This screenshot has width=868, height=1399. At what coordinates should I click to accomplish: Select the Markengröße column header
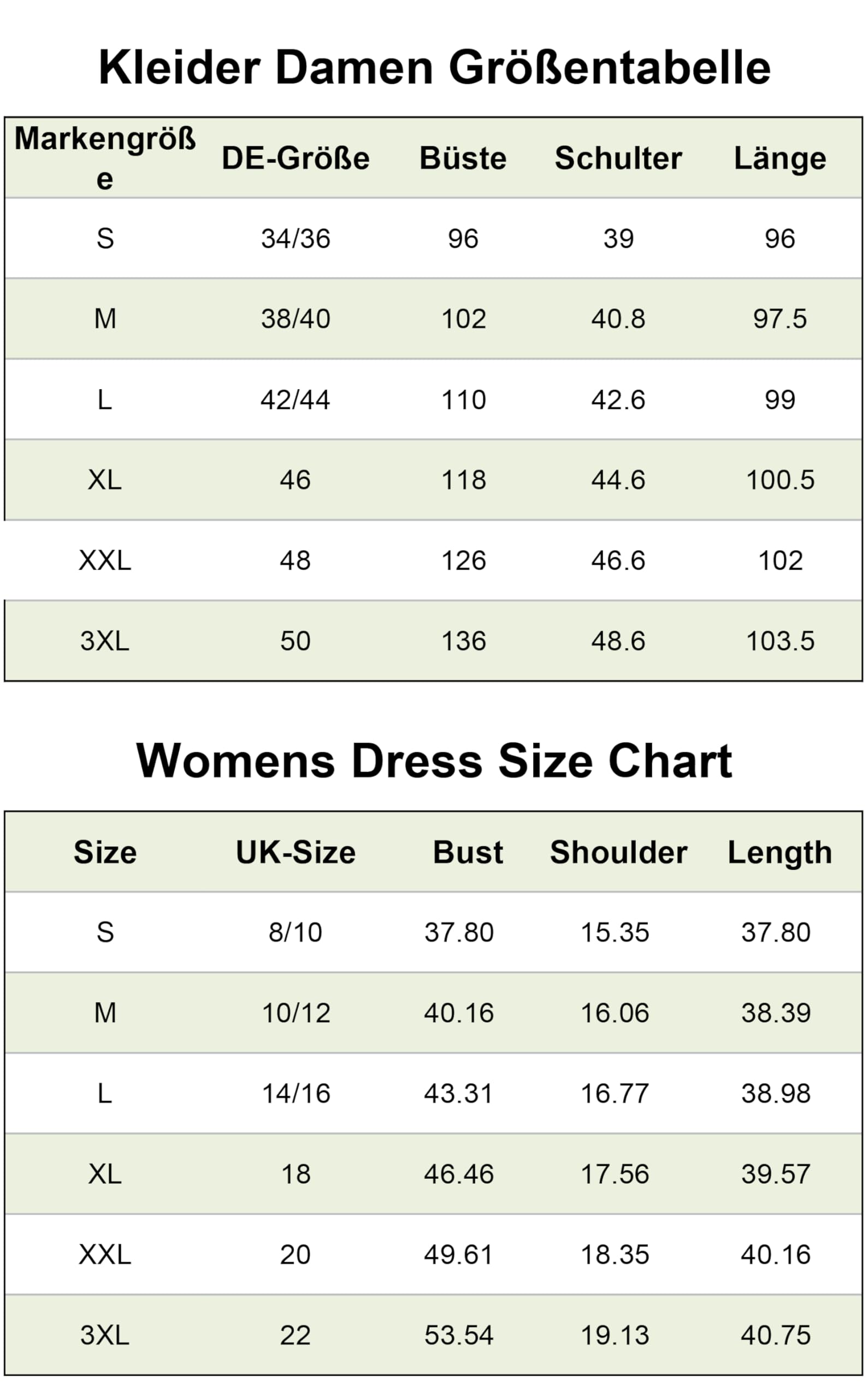(105, 158)
